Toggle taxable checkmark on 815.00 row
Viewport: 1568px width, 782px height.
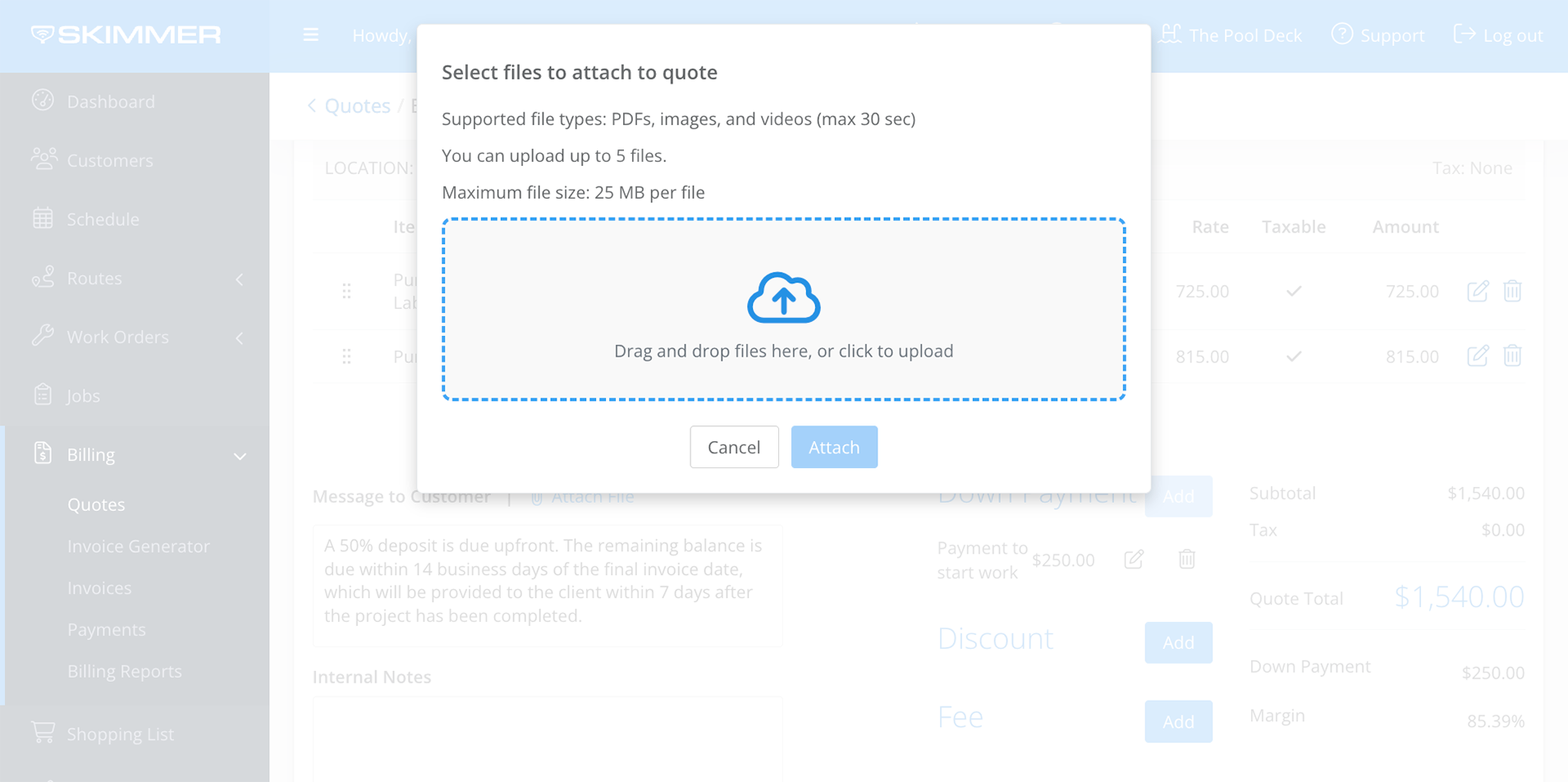1294,356
